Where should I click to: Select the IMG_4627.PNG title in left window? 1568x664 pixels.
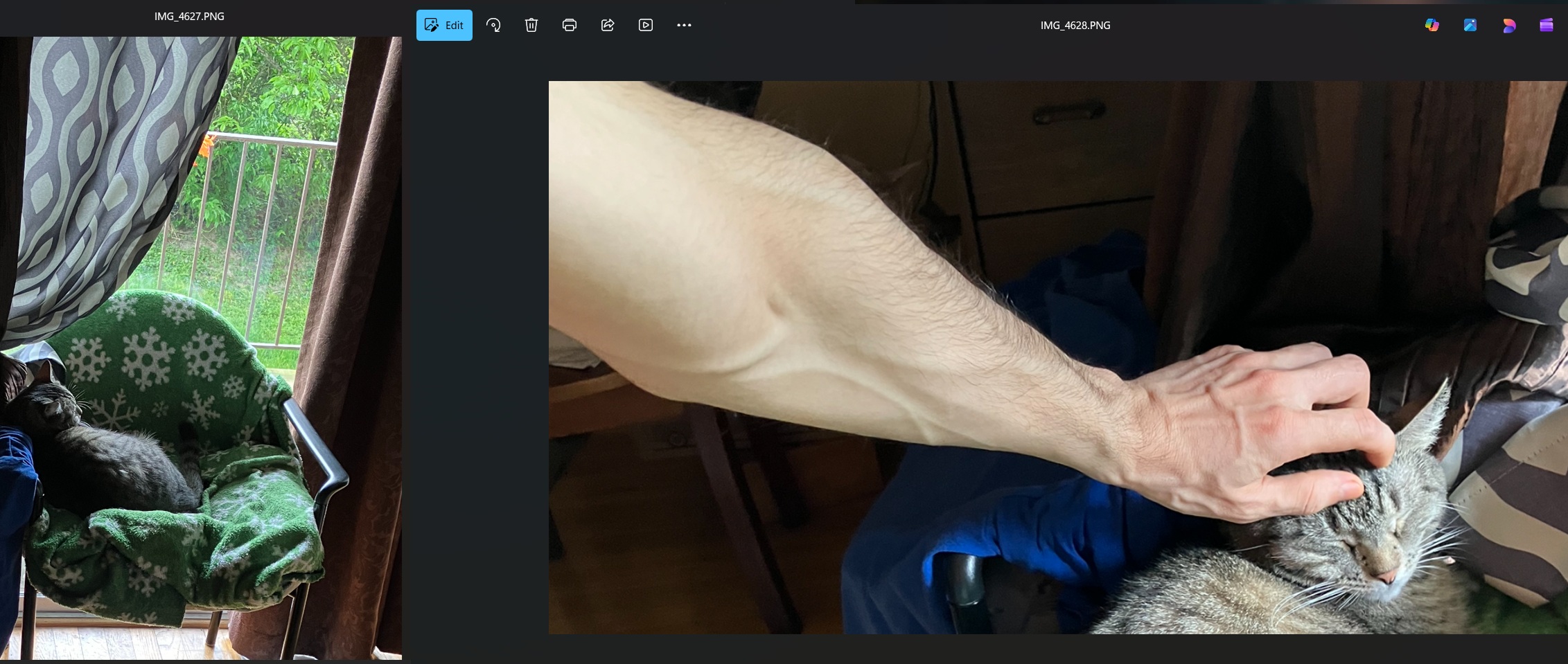[189, 17]
